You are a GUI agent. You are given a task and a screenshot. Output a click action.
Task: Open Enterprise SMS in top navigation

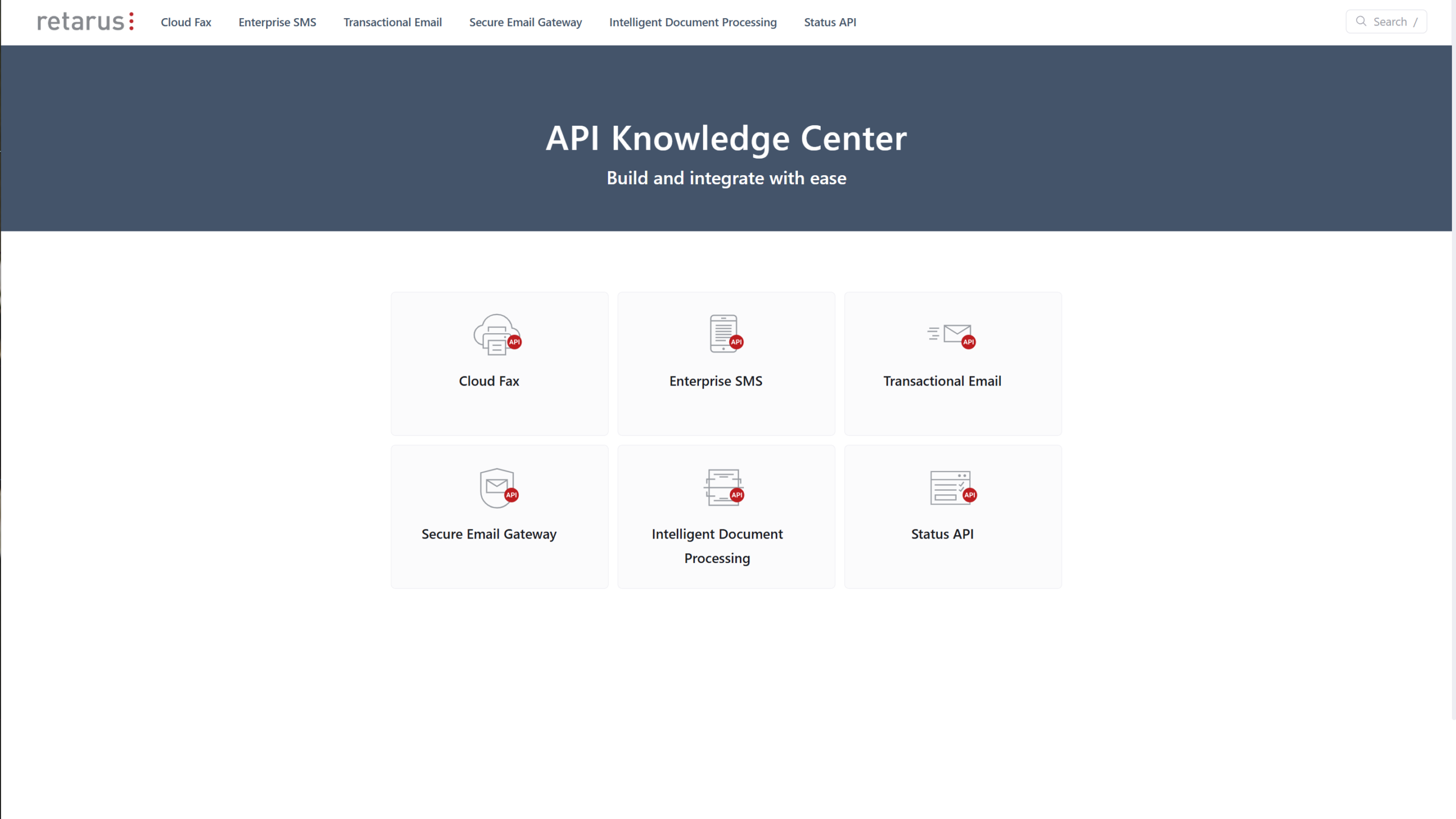coord(277,22)
